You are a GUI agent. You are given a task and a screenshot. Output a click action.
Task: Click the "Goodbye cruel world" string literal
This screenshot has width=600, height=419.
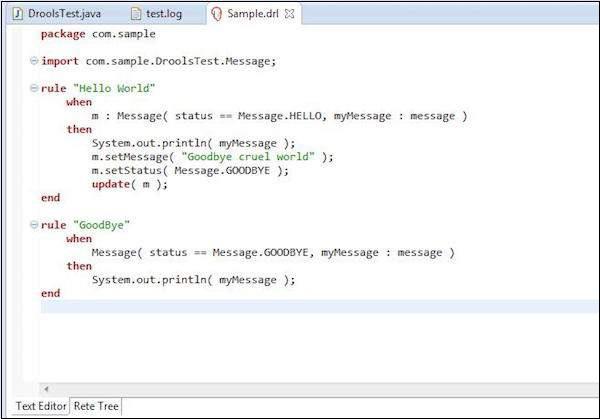(248, 157)
